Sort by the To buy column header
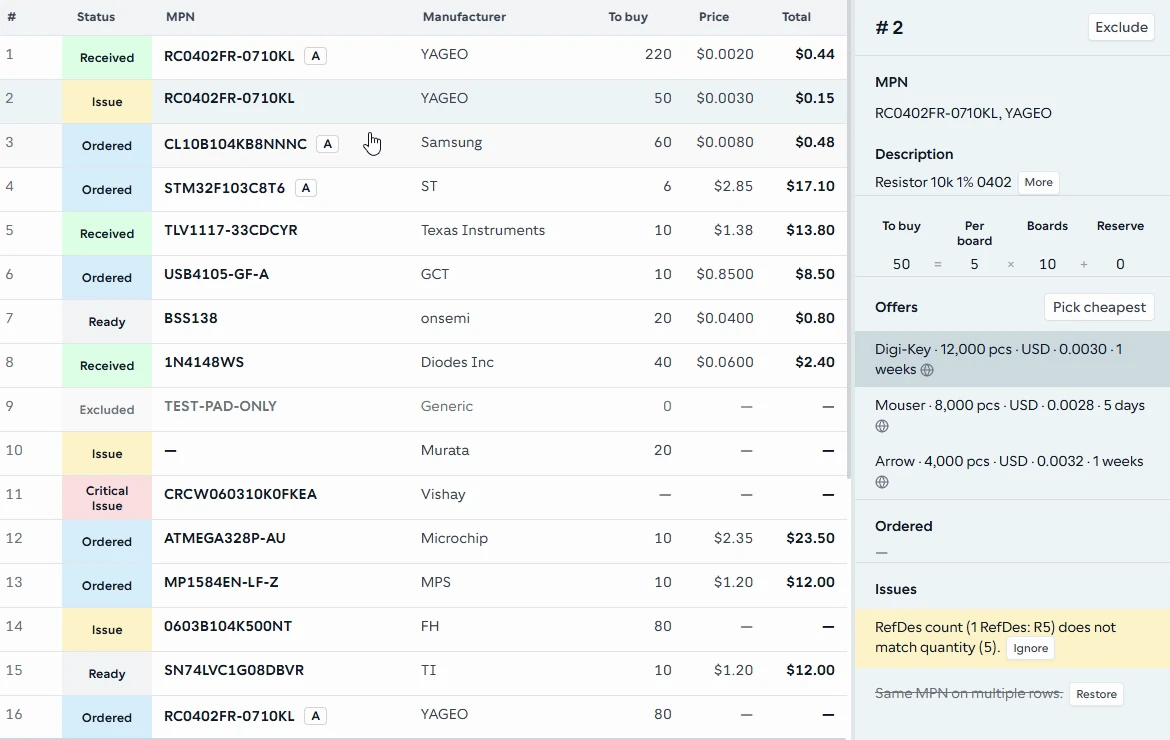This screenshot has width=1170, height=740. click(628, 16)
